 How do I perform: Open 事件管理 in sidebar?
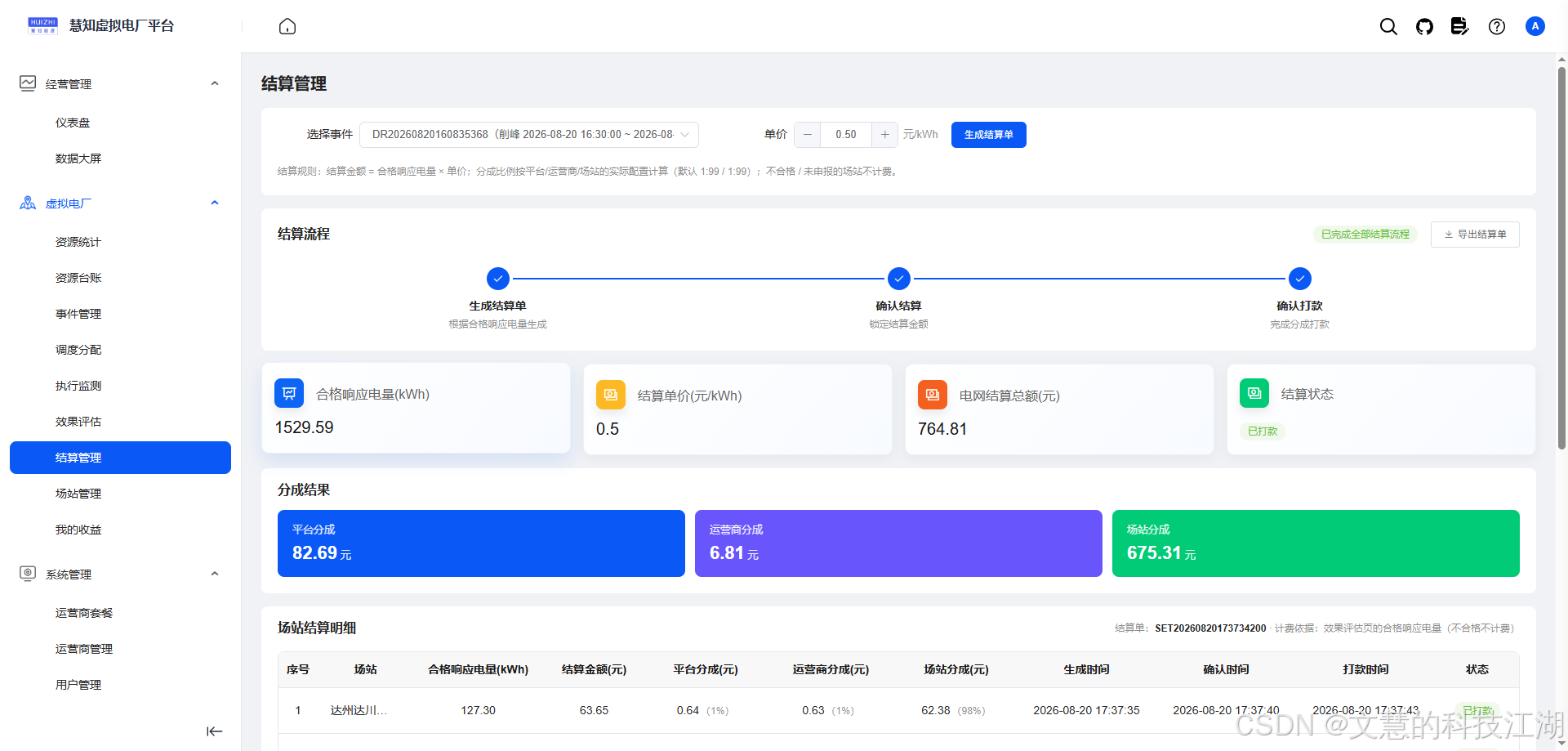(120, 314)
